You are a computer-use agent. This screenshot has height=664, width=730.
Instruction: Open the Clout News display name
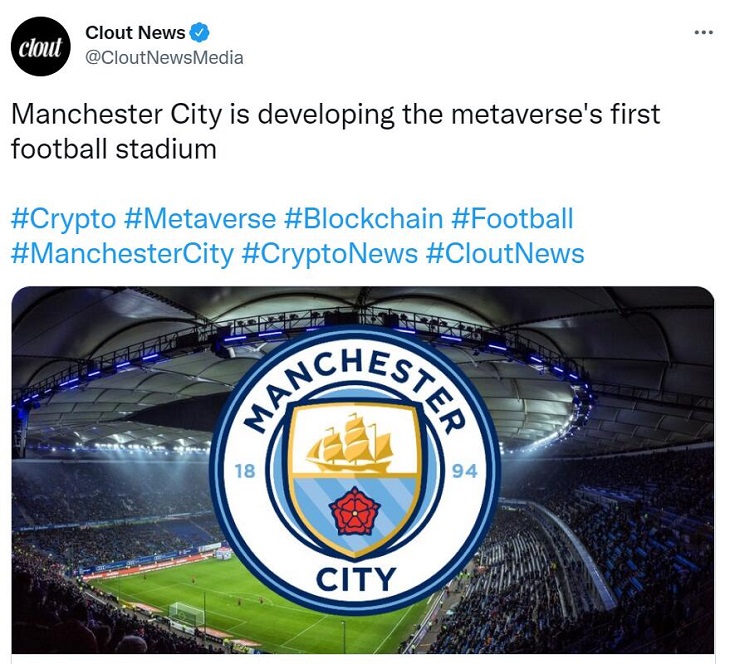135,33
